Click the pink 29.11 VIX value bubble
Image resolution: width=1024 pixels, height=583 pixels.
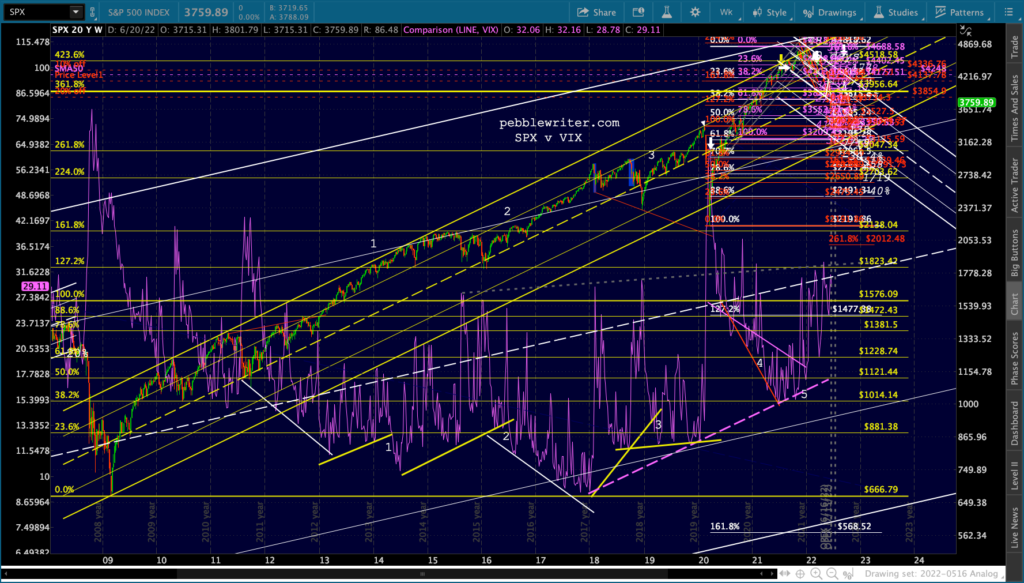[x=35, y=286]
